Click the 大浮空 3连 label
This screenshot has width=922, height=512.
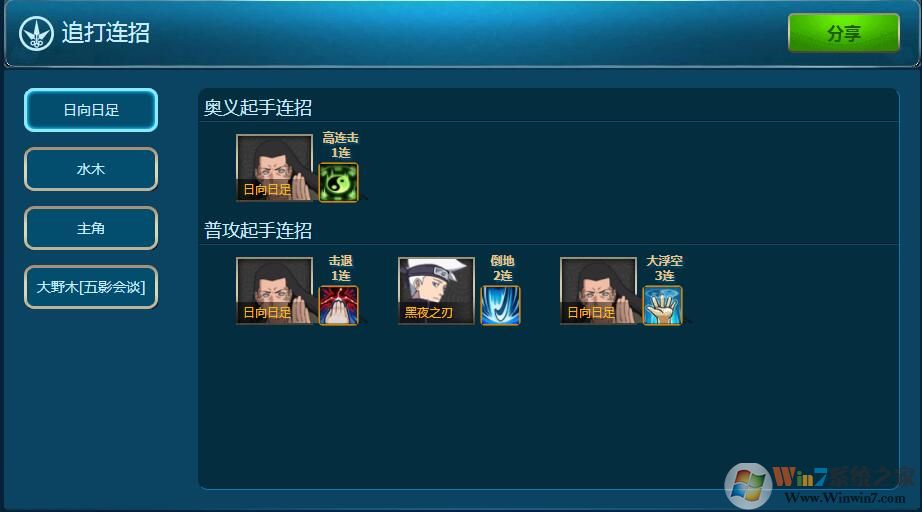(x=664, y=268)
